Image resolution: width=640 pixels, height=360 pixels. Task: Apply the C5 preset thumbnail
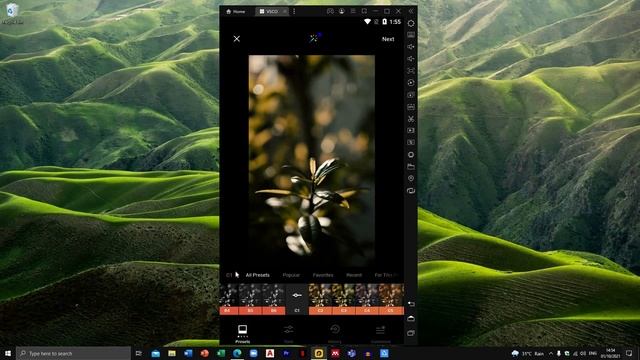click(391, 299)
